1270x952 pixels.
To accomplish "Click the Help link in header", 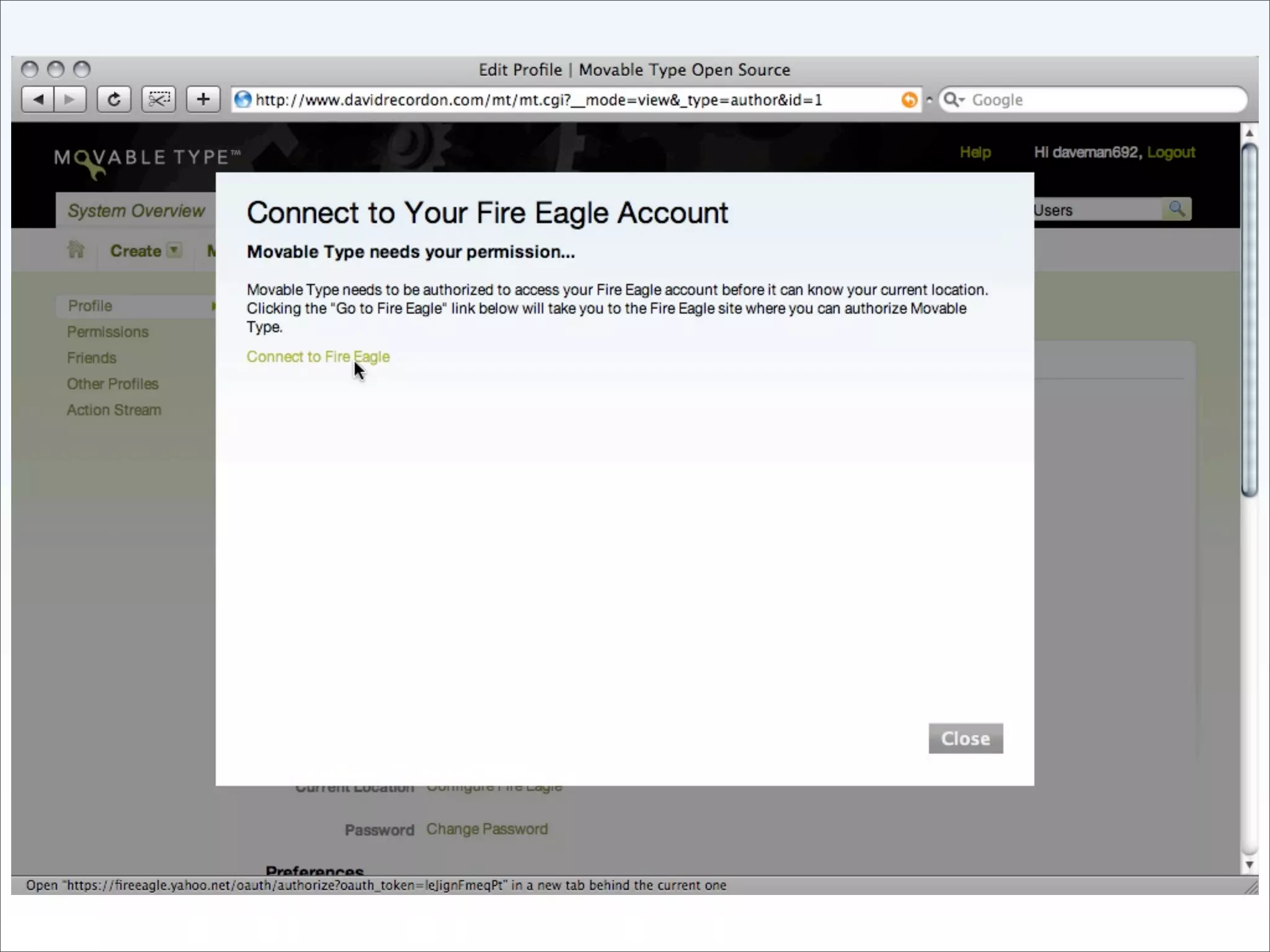I will (975, 152).
